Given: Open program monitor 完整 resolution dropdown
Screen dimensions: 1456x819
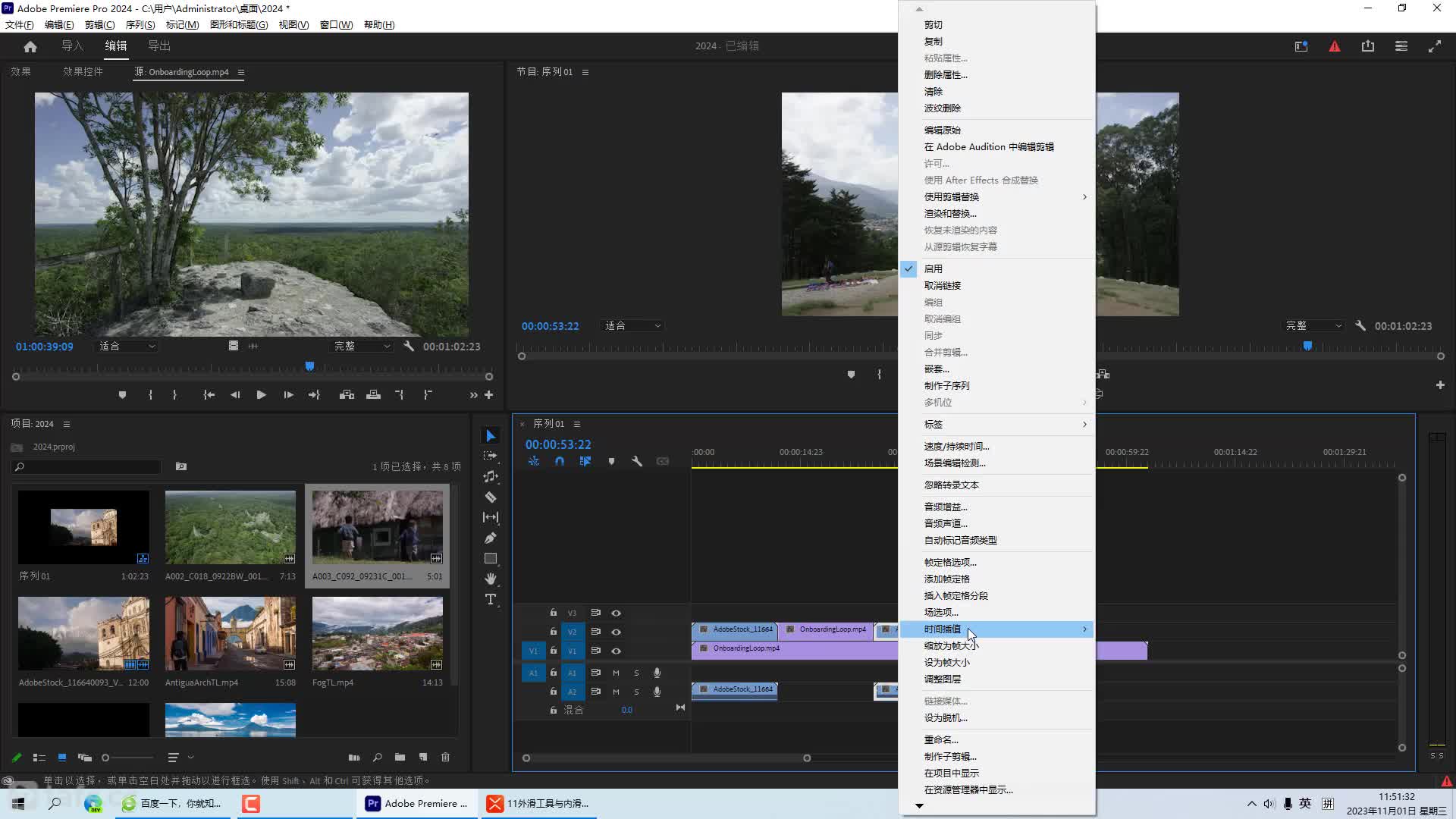Looking at the screenshot, I should [1313, 325].
